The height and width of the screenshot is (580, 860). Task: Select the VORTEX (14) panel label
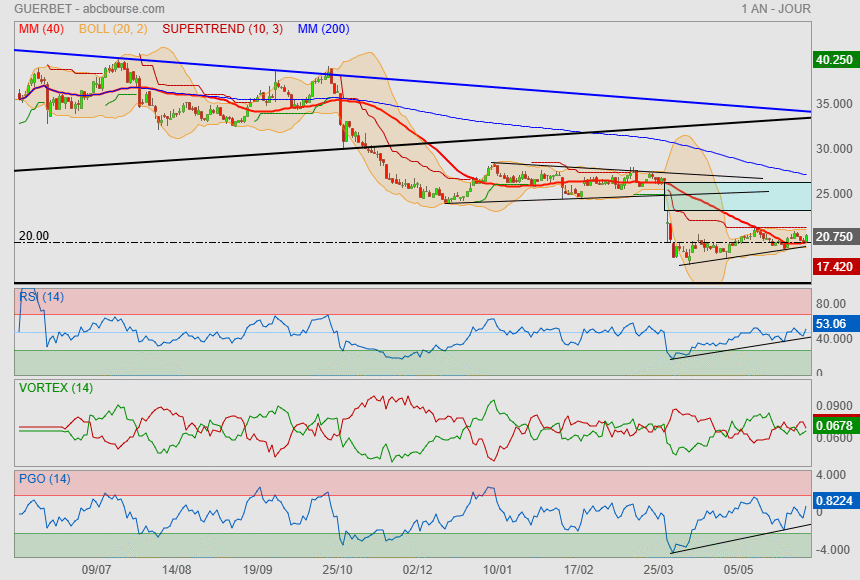click(x=55, y=388)
